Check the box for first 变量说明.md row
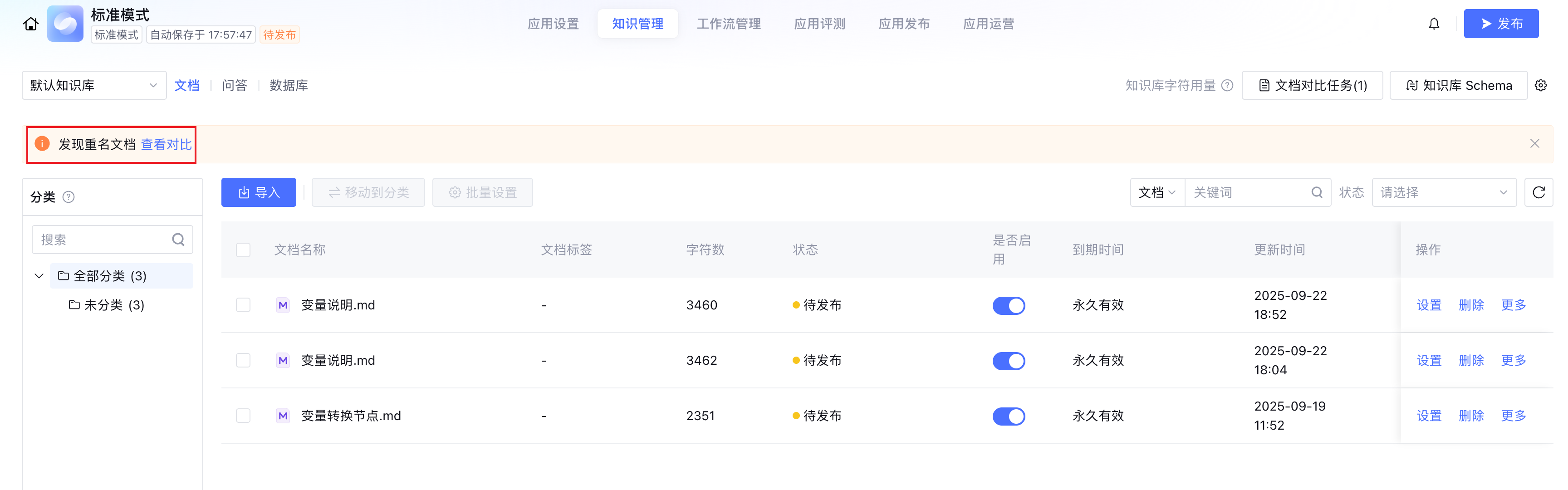 [x=243, y=305]
